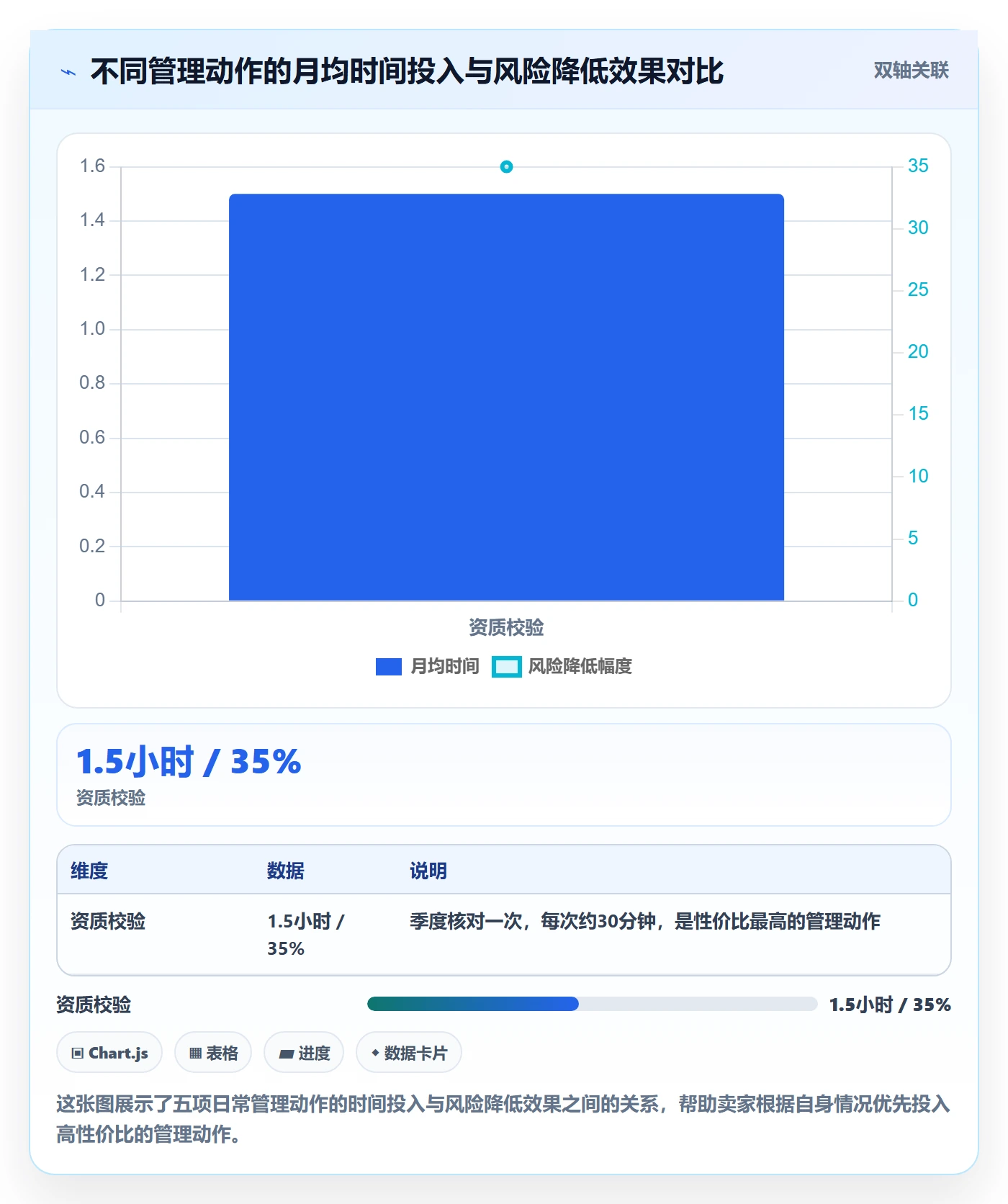Click the 数据卡片 chip diamond icon
This screenshot has width=1008, height=1204.
click(x=375, y=1053)
